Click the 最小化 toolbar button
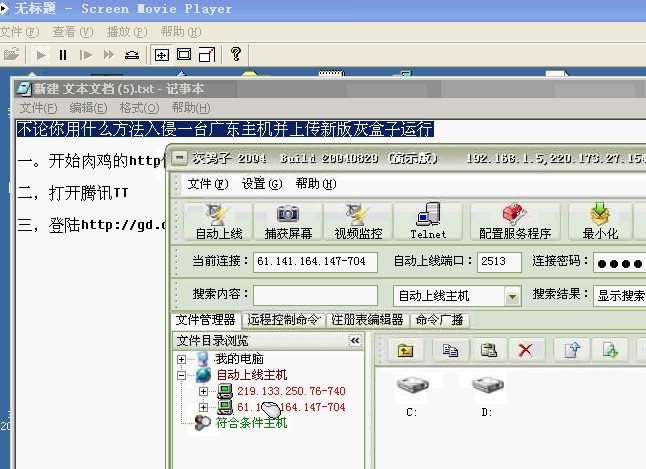Image resolution: width=646 pixels, height=469 pixels. point(599,220)
